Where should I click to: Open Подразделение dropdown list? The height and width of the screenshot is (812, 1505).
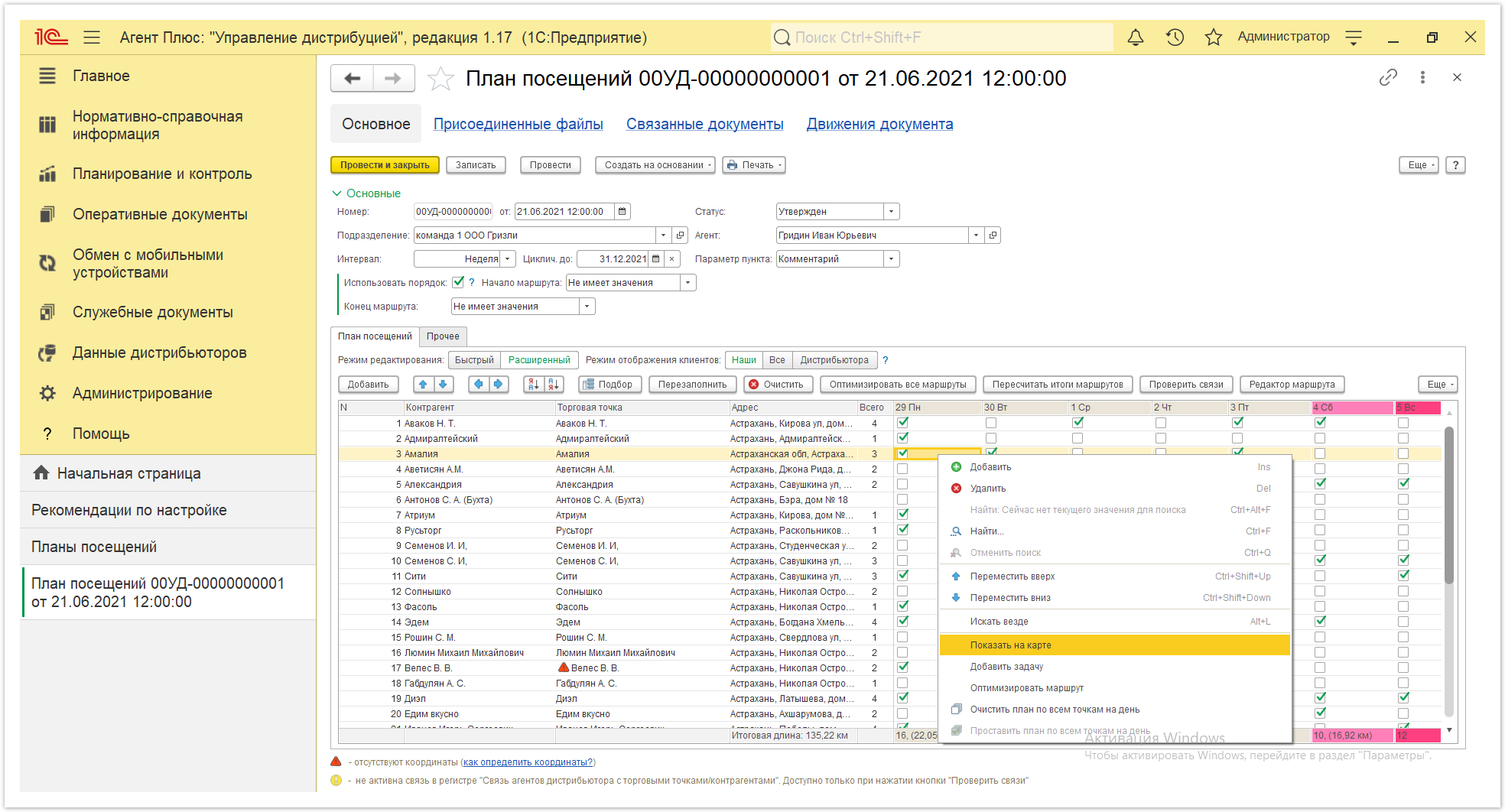pyautogui.click(x=663, y=235)
